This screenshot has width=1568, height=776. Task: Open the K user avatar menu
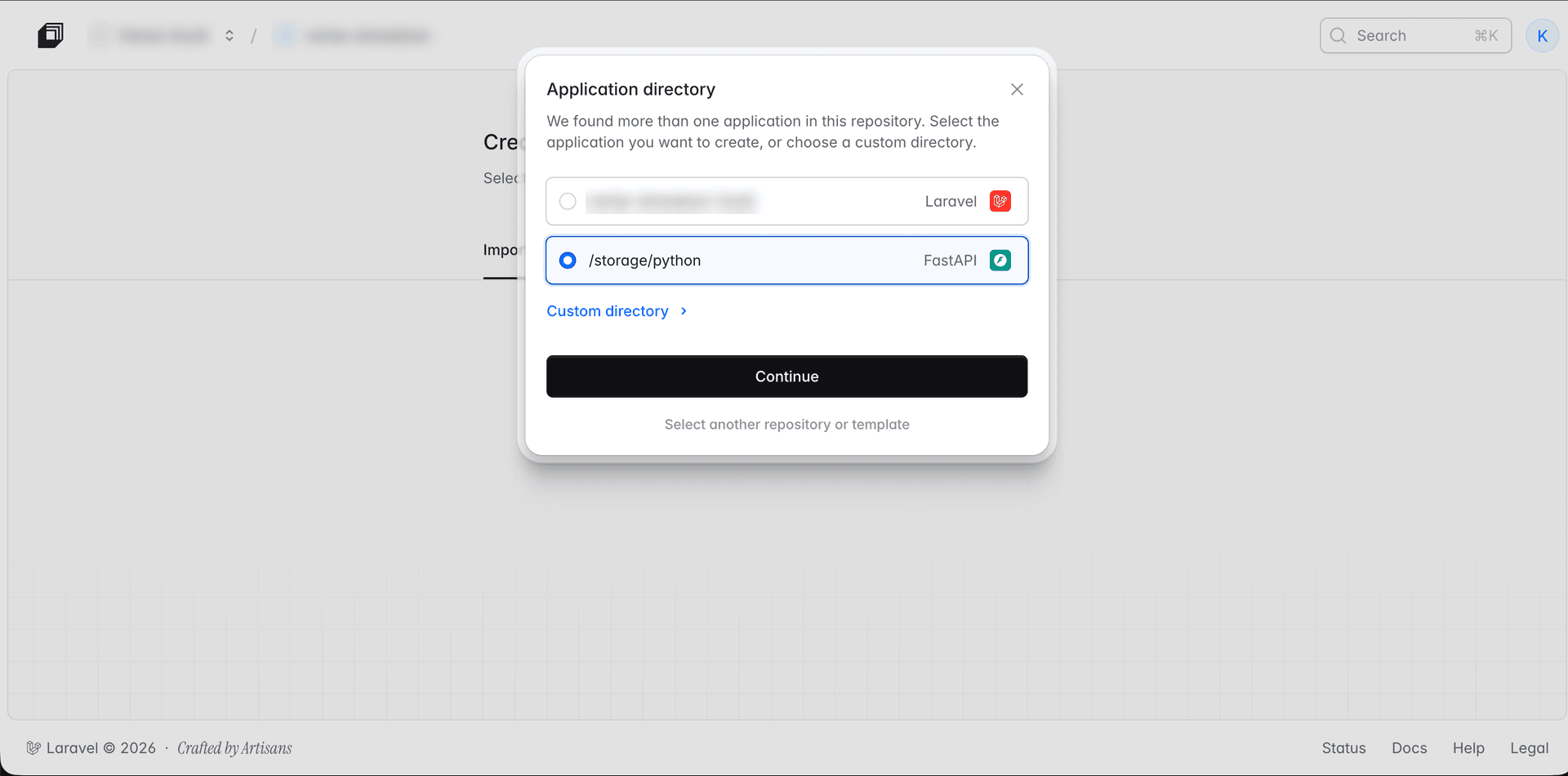1542,36
